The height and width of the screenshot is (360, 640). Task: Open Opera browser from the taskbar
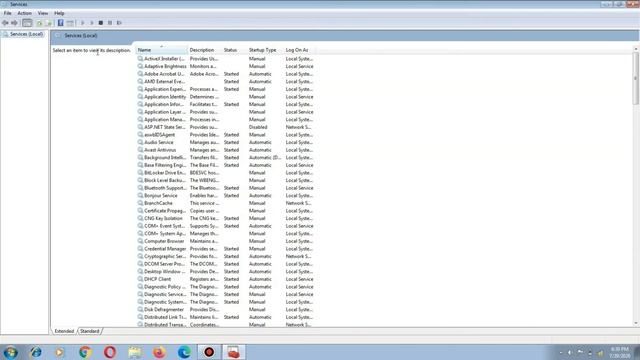pos(110,352)
